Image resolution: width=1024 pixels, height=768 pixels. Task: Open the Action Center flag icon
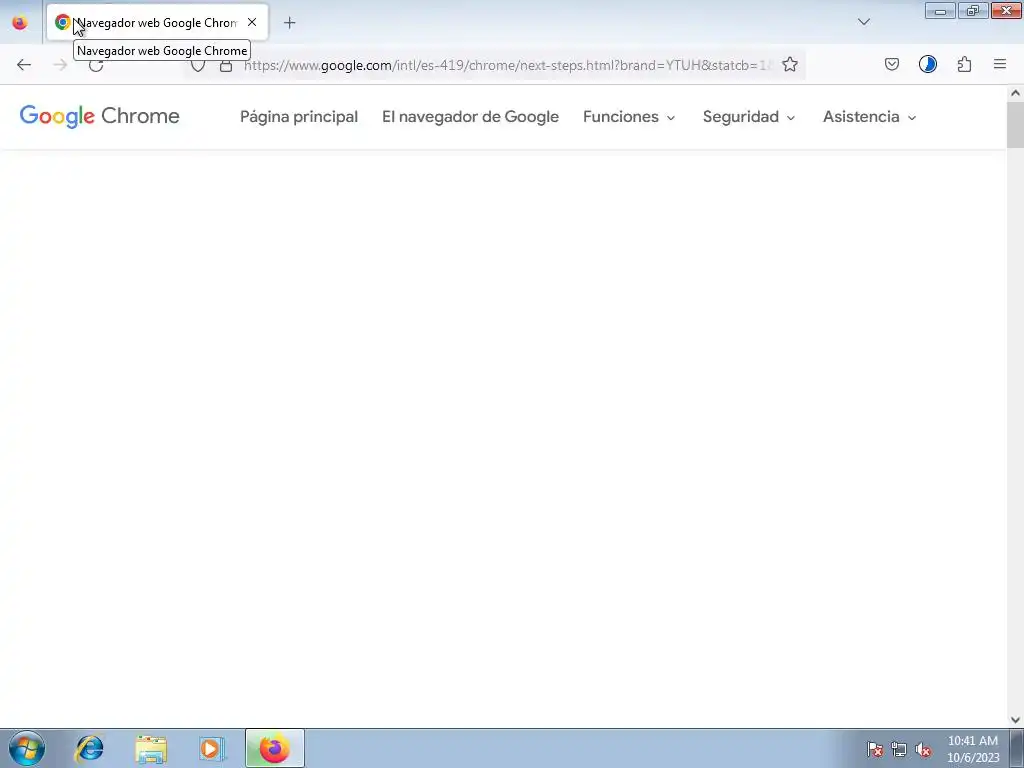coord(875,749)
